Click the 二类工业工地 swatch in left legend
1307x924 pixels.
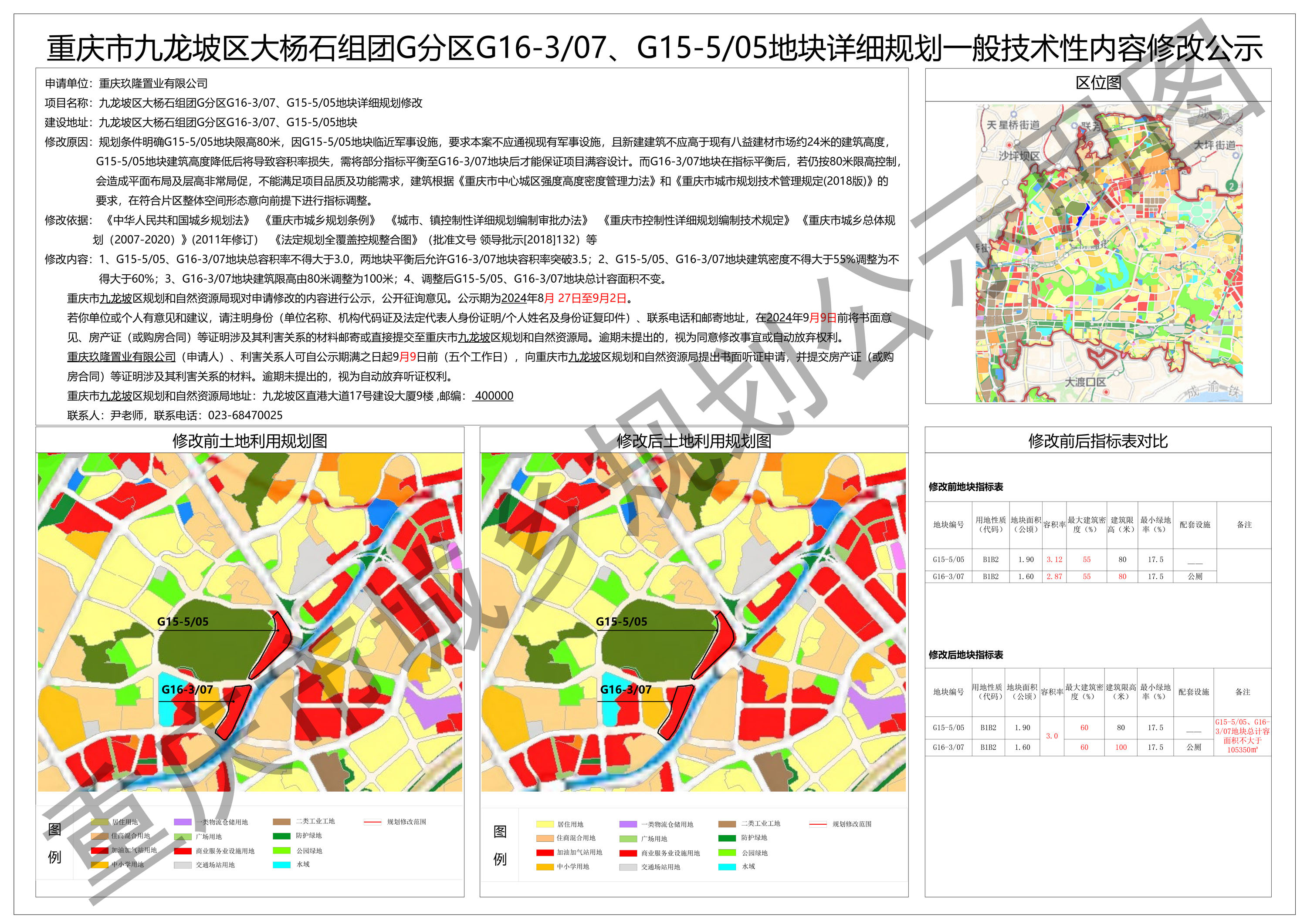[x=282, y=822]
